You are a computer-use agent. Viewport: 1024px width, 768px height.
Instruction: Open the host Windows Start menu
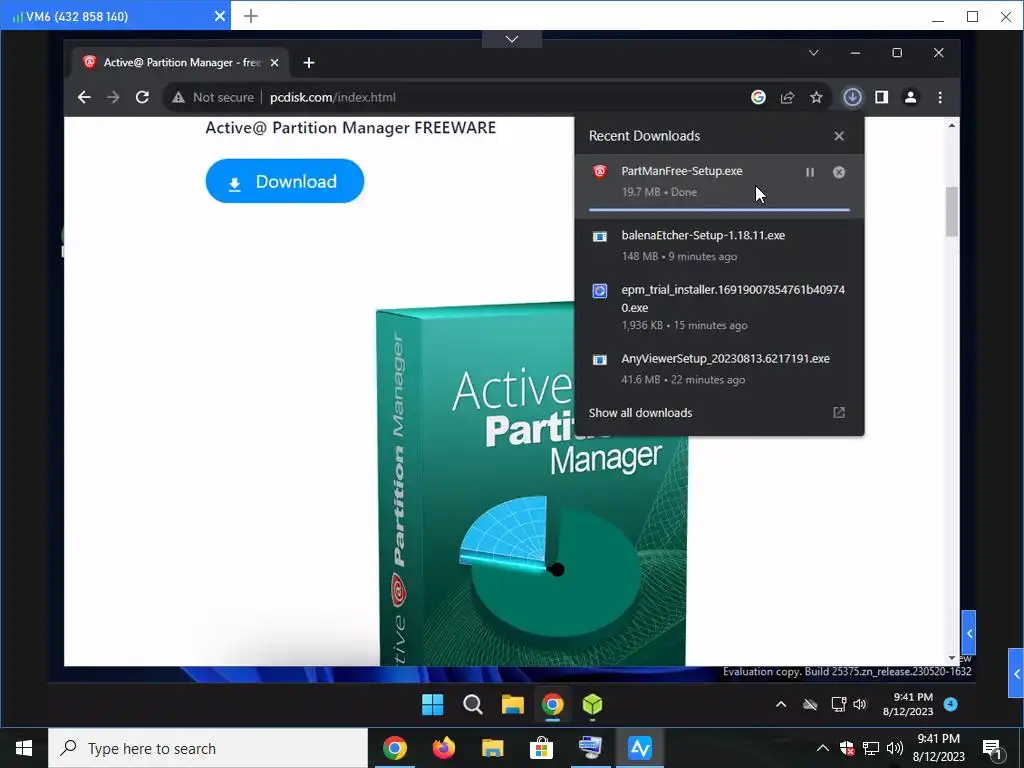pos(24,748)
